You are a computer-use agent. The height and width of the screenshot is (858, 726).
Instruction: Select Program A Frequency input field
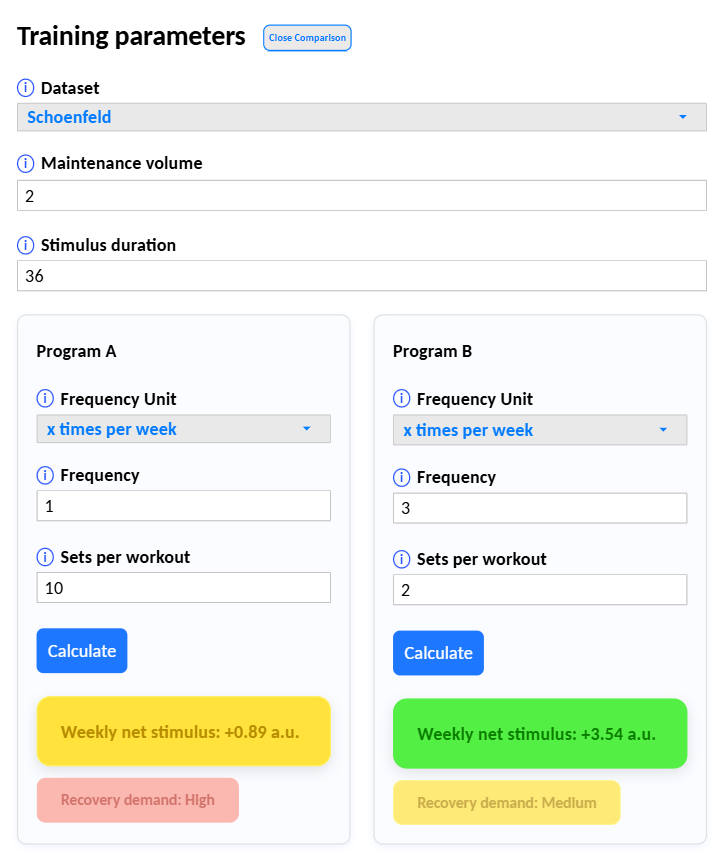183,506
